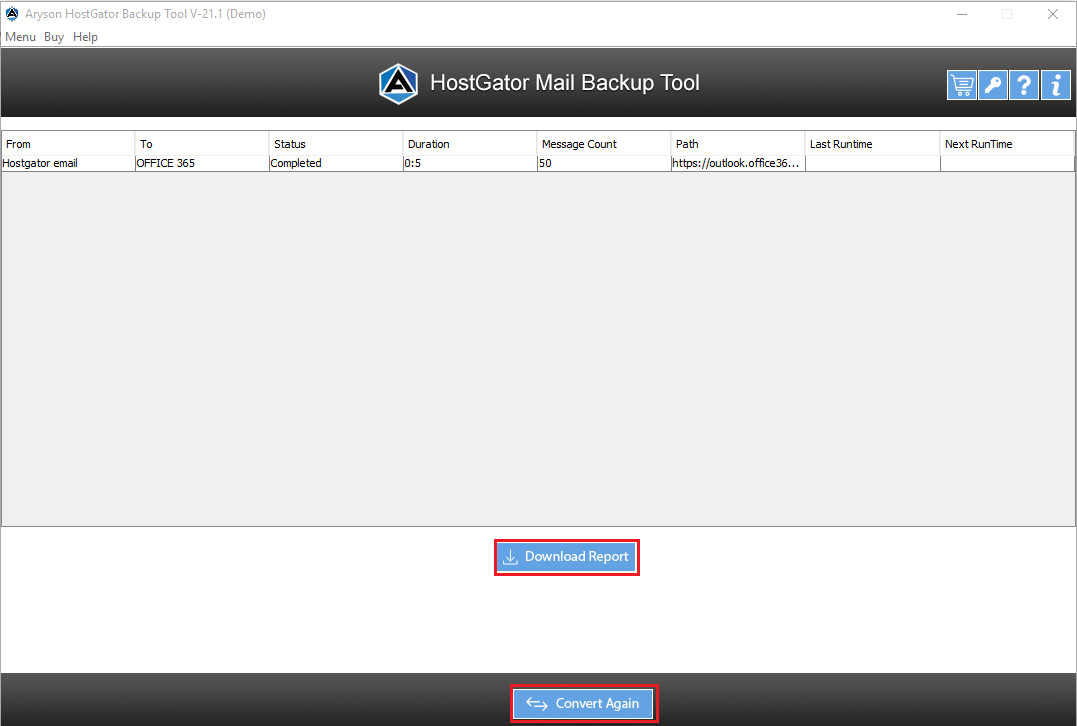Select the outlook.office365 path cell
The image size is (1077, 726).
click(738, 163)
